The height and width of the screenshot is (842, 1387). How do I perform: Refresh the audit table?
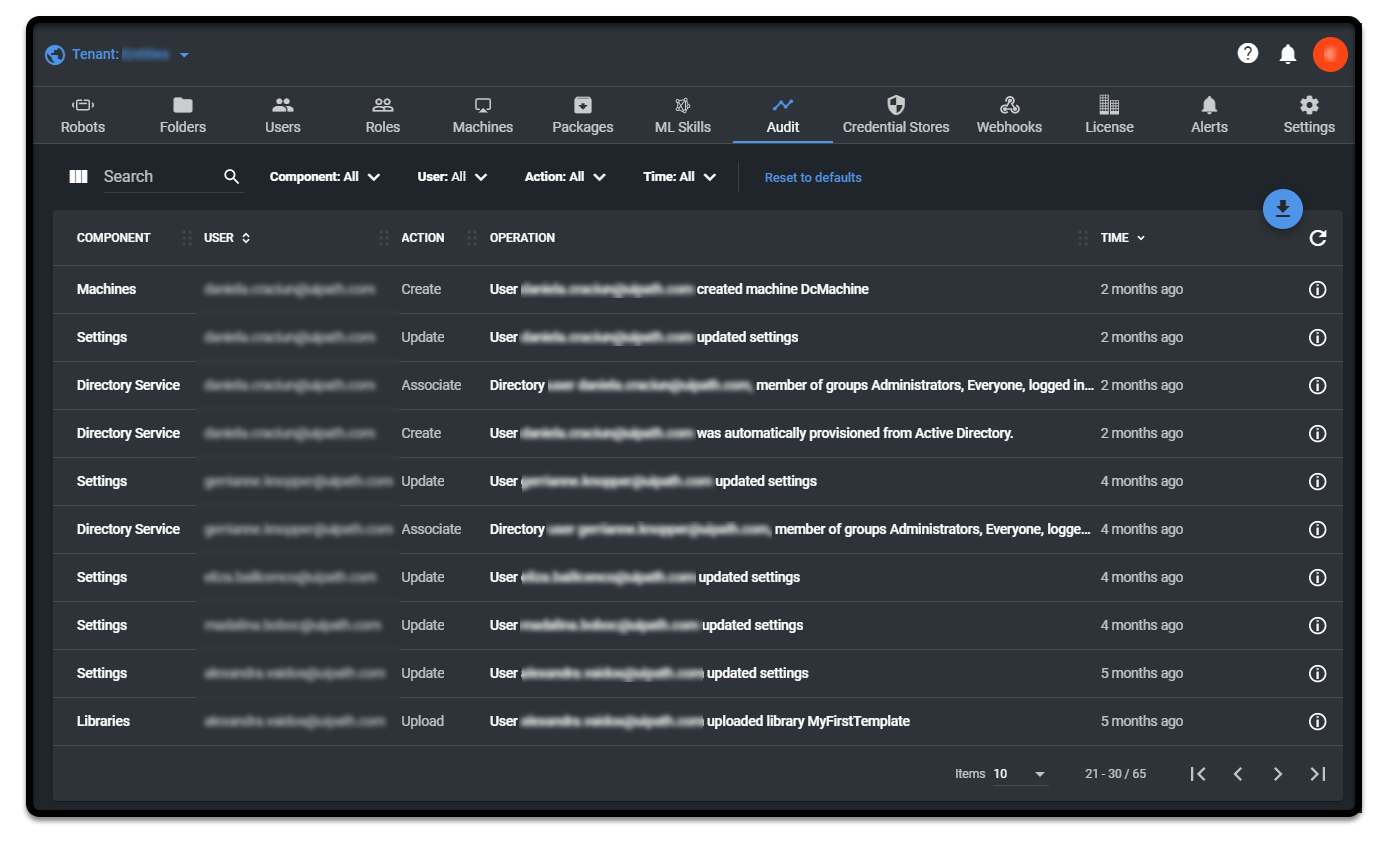pos(1318,238)
